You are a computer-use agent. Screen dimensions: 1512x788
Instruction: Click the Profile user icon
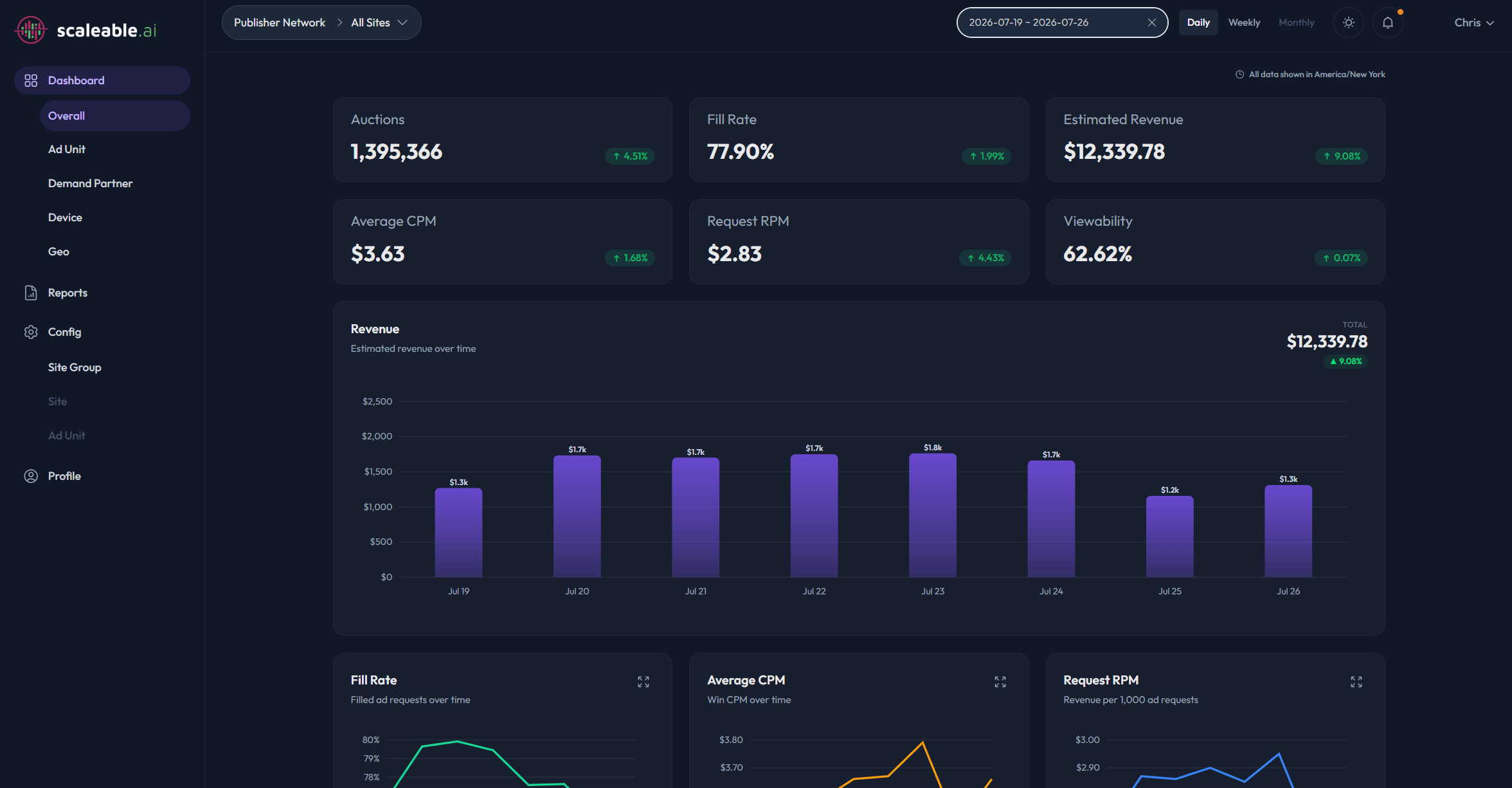coord(31,476)
